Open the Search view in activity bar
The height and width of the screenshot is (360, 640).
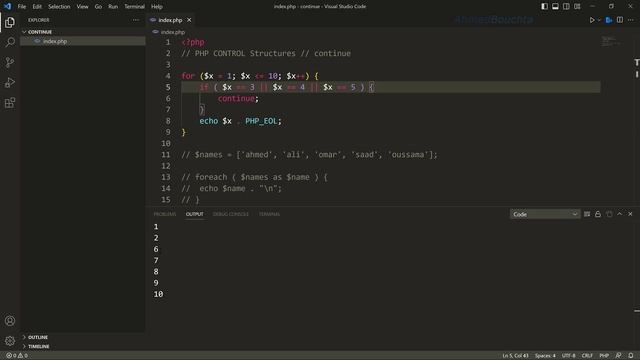[x=10, y=42]
